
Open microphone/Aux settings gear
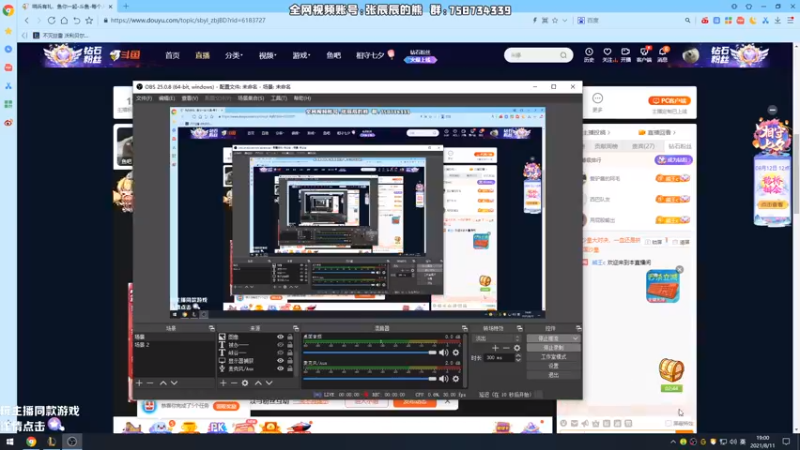tap(456, 379)
